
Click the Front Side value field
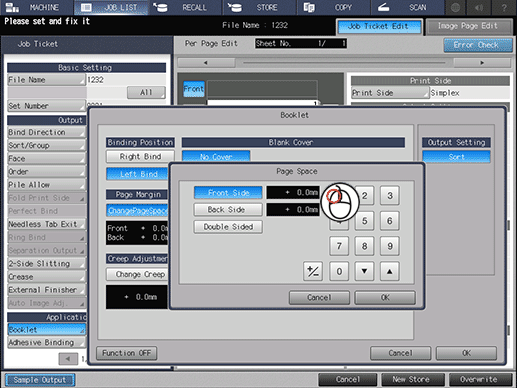[x=293, y=193]
